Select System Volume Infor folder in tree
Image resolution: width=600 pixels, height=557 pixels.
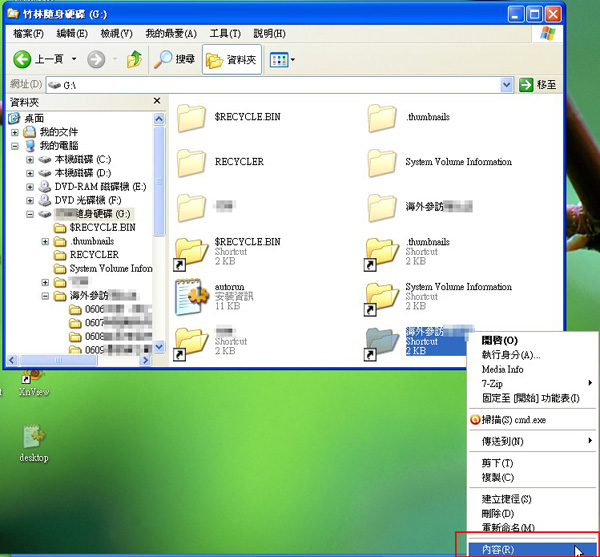pyautogui.click(x=111, y=269)
